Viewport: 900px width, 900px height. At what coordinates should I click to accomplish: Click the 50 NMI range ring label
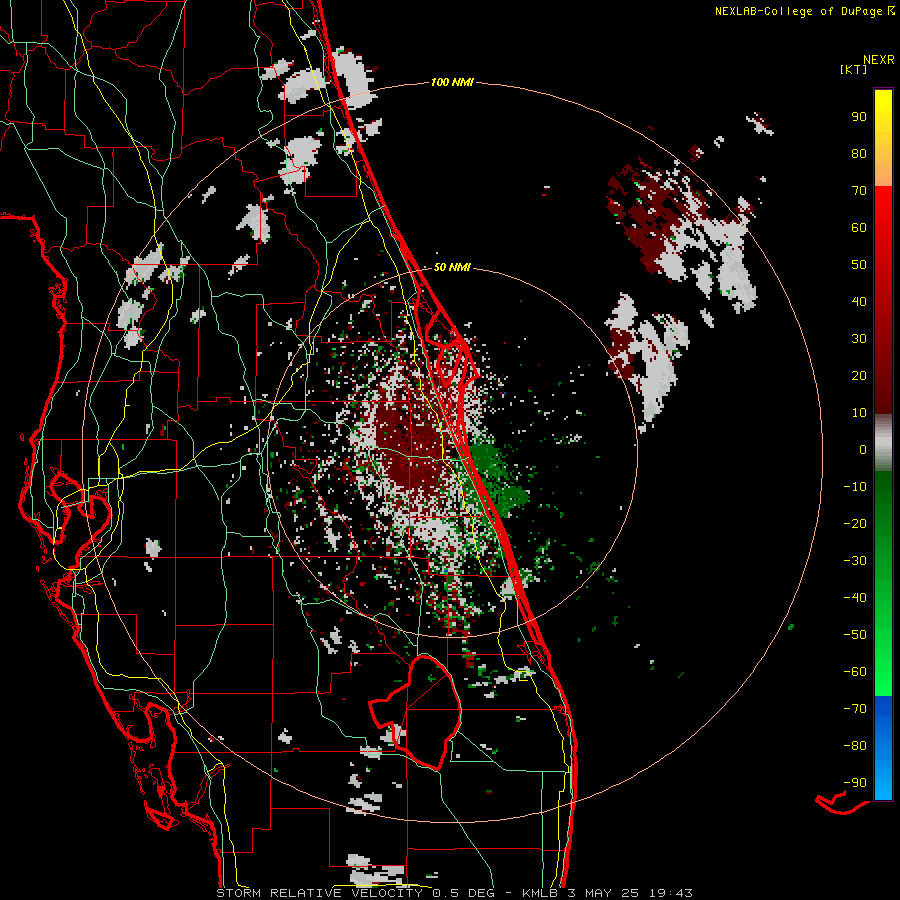point(452,267)
